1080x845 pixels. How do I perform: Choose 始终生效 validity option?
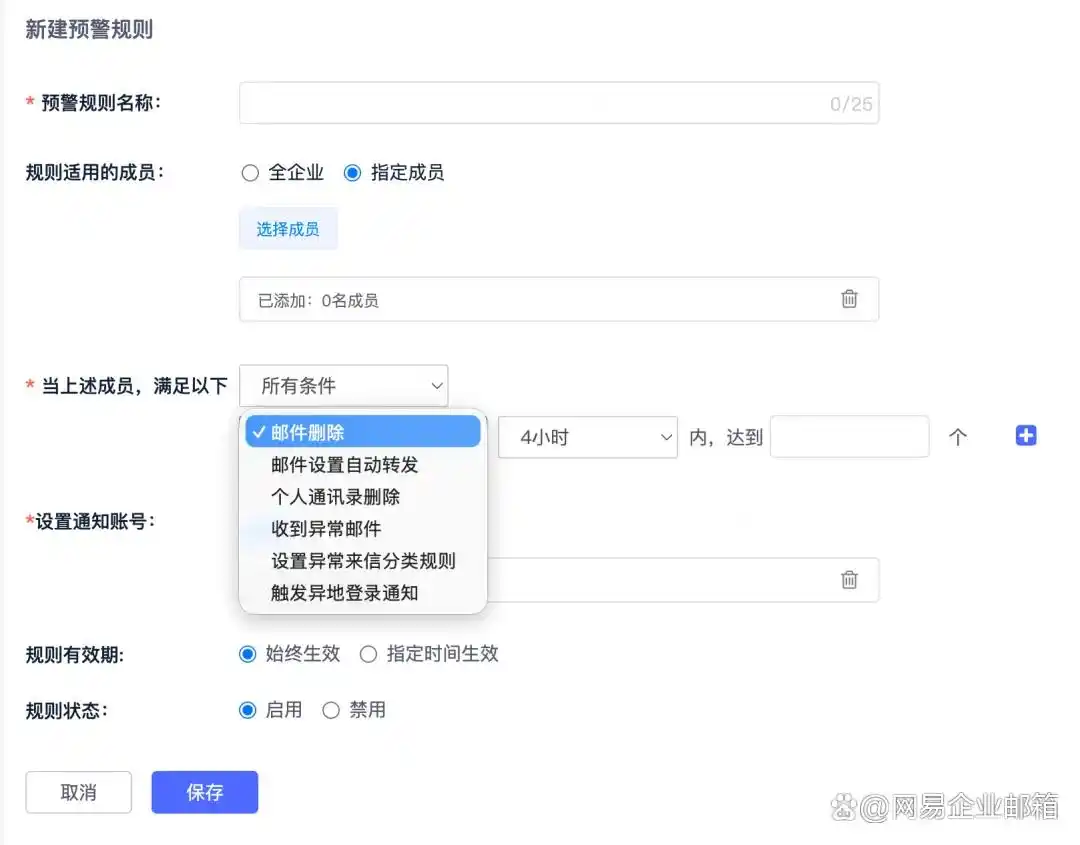coord(248,654)
